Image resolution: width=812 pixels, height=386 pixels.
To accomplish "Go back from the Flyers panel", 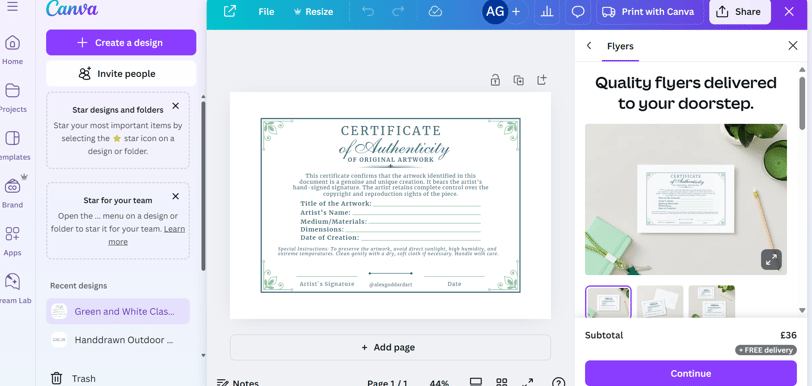I will [589, 46].
